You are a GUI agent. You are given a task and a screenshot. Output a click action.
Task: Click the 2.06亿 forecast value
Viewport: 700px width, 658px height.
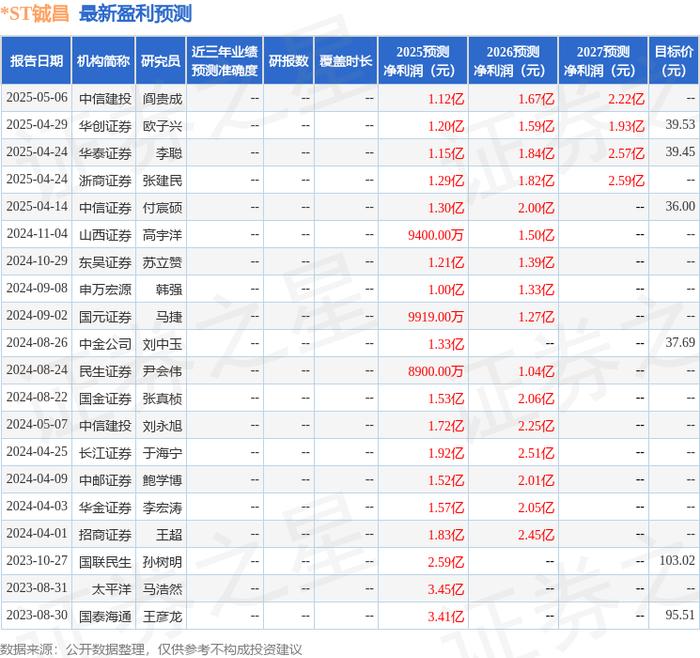coord(536,398)
